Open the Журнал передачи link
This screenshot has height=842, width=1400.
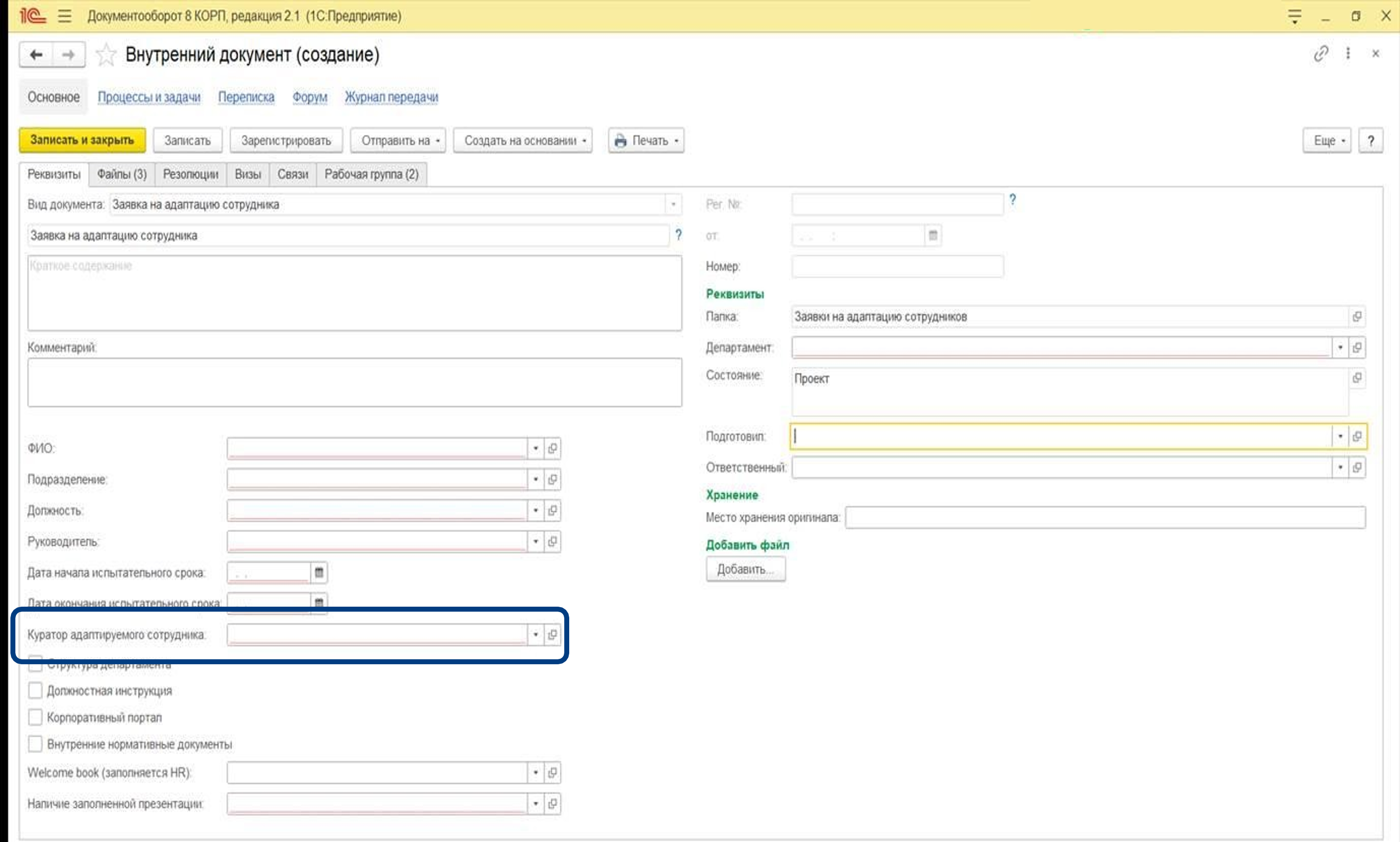[x=391, y=97]
